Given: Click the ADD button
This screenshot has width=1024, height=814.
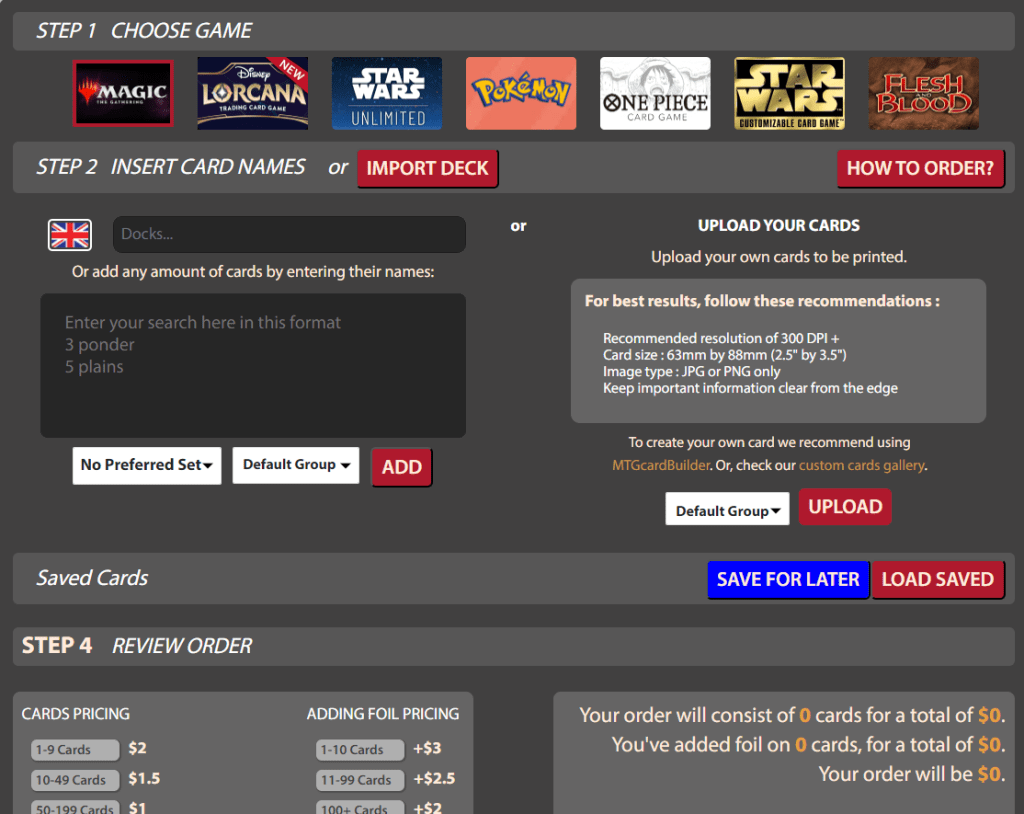Looking at the screenshot, I should pyautogui.click(x=402, y=467).
